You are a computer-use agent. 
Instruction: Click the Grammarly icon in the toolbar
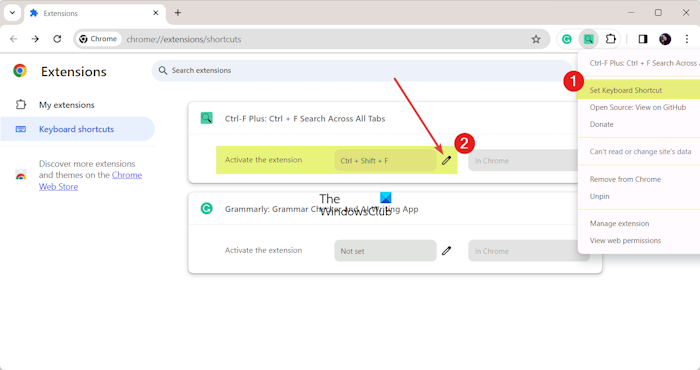(x=567, y=39)
